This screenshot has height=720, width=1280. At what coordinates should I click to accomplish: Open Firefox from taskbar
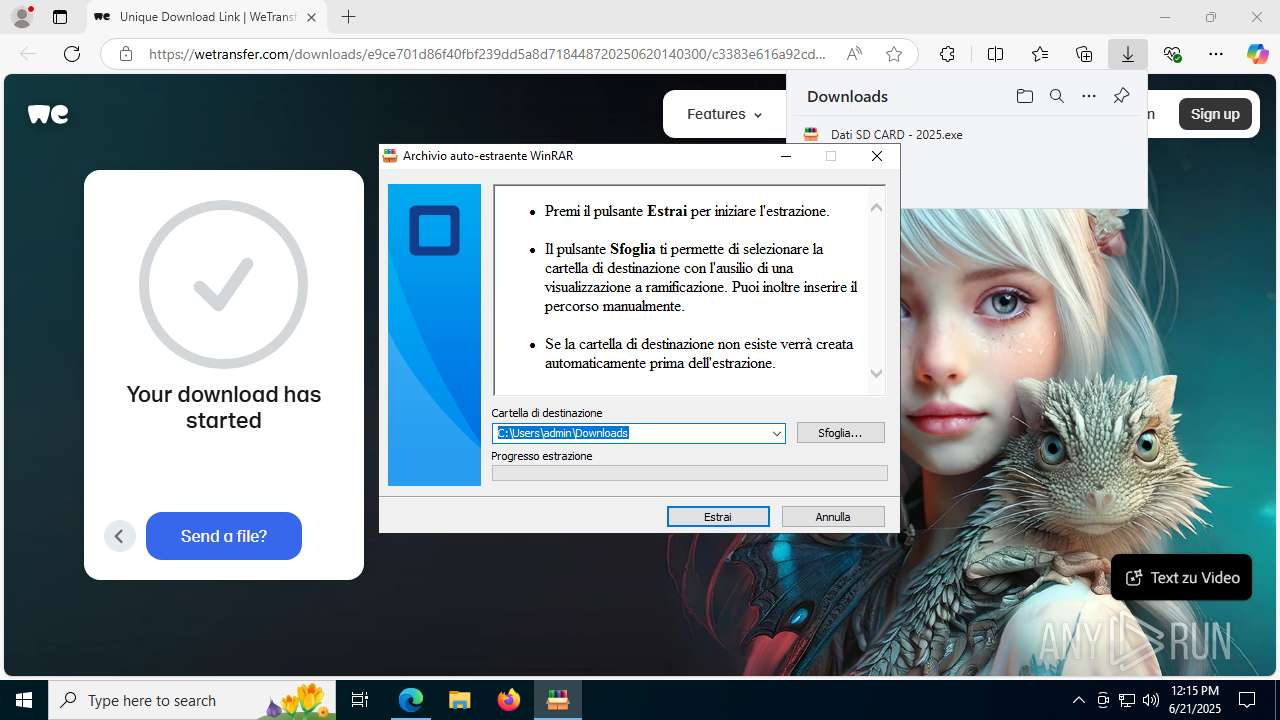[x=508, y=700]
